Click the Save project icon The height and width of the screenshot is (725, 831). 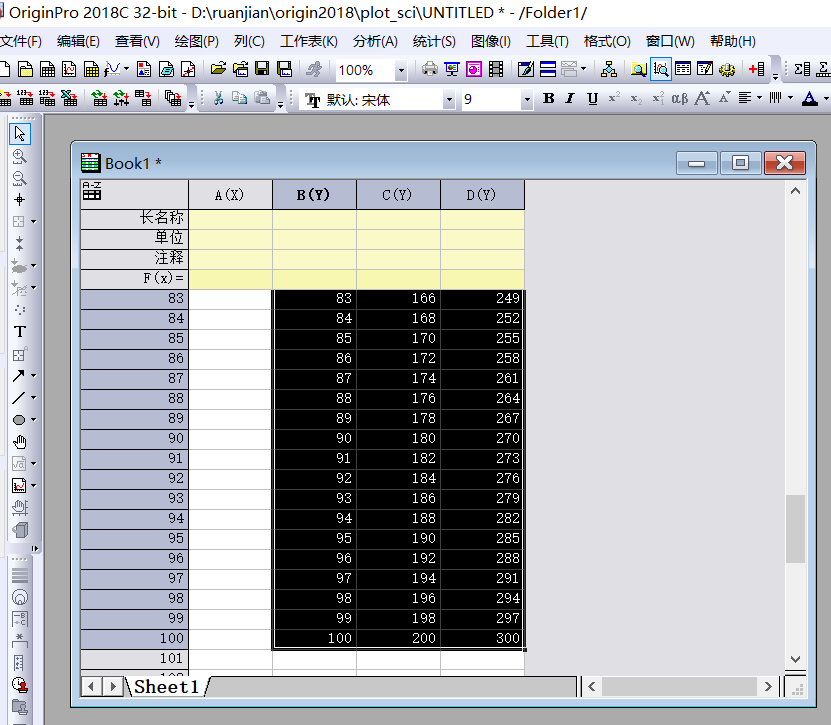[x=262, y=69]
